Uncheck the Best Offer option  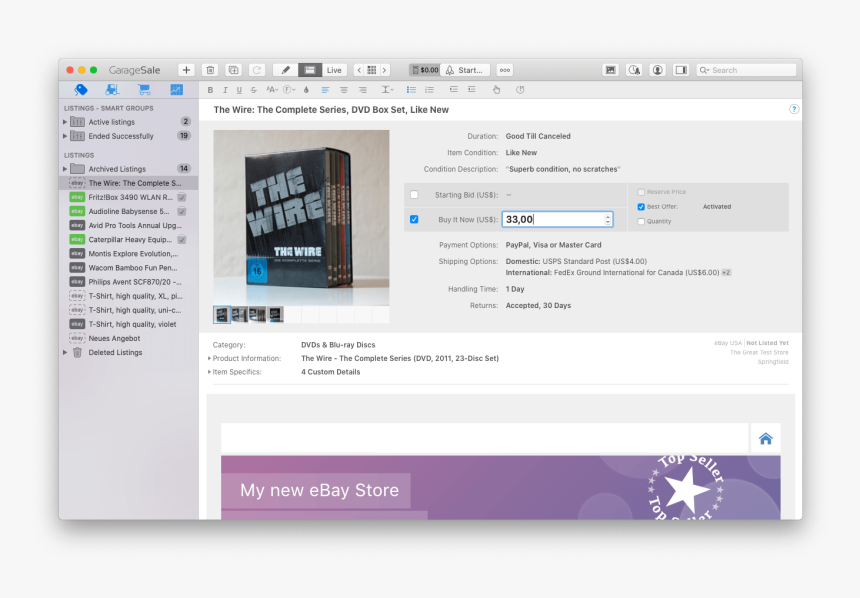(x=641, y=207)
